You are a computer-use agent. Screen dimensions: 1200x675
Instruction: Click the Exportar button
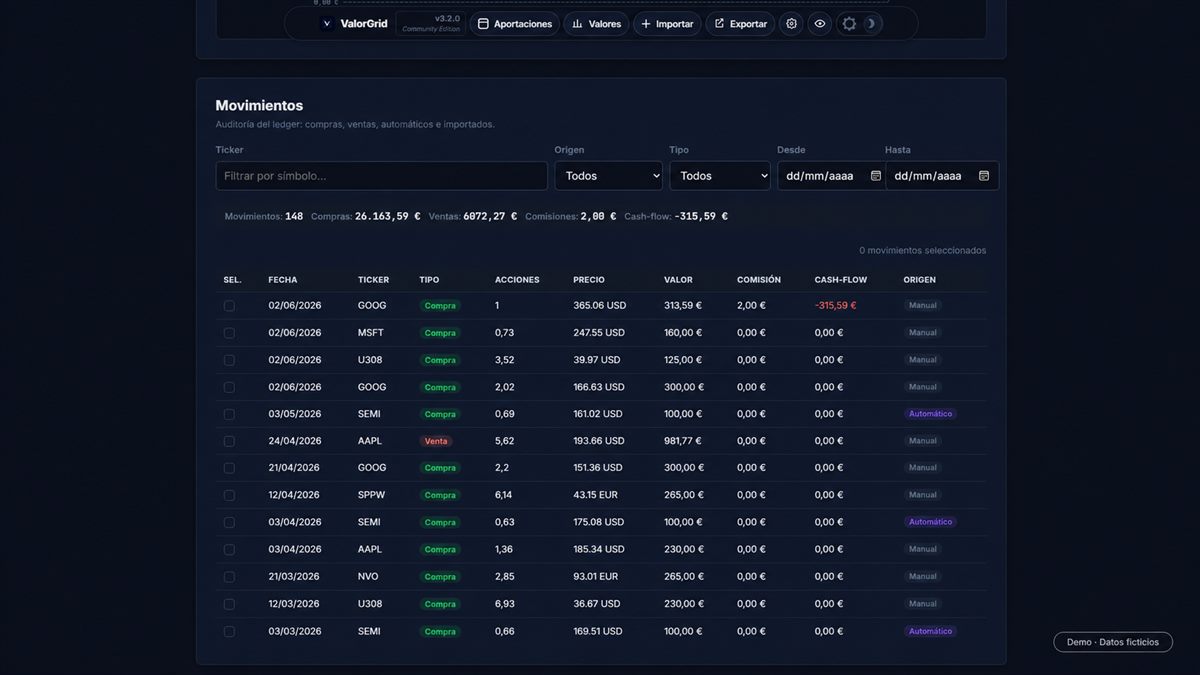point(740,23)
